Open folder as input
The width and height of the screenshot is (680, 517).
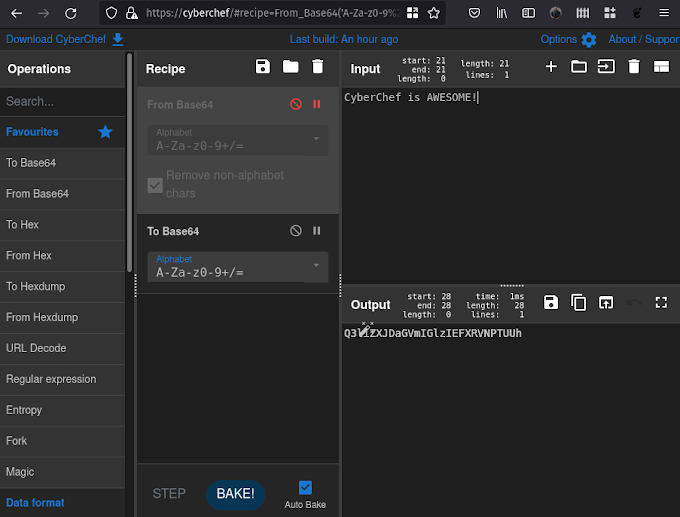coord(579,67)
